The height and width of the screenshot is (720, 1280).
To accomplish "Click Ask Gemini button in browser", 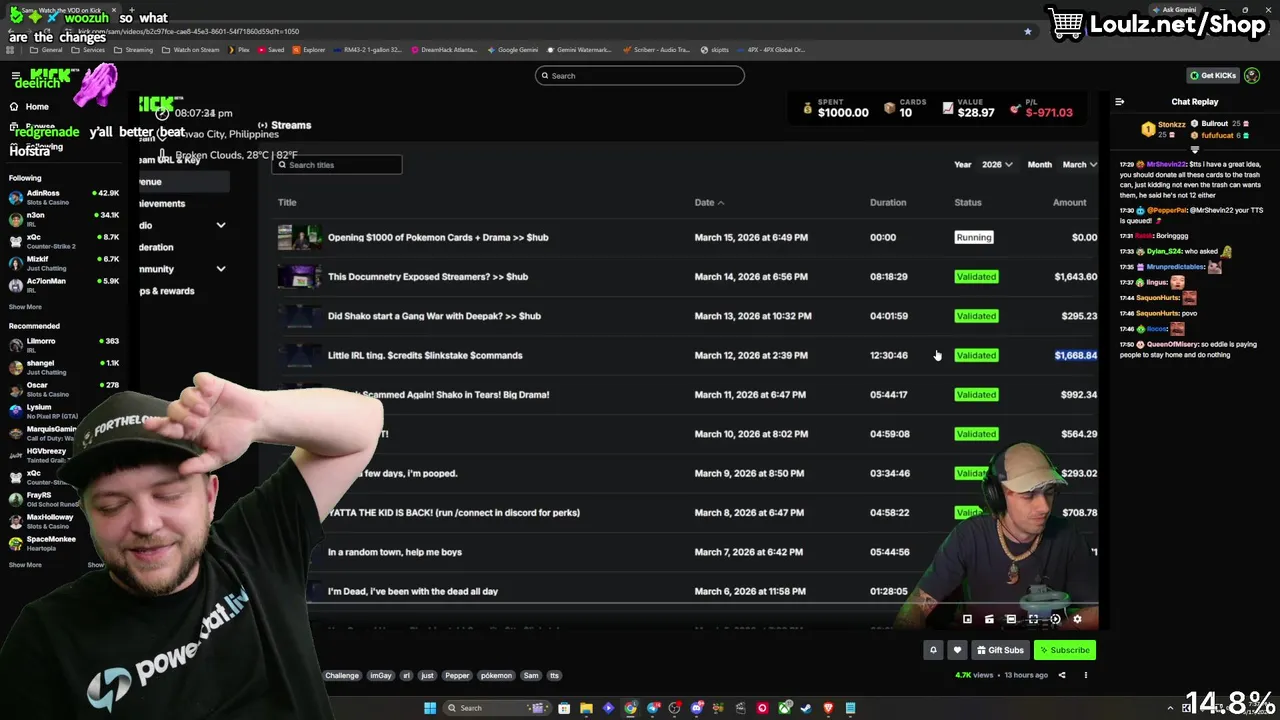I will click(x=1175, y=10).
